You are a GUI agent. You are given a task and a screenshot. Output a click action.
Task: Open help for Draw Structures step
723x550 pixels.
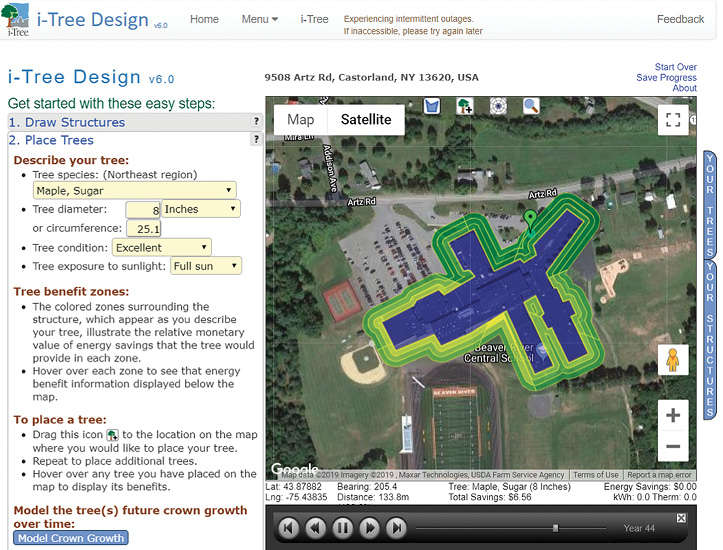(x=256, y=121)
